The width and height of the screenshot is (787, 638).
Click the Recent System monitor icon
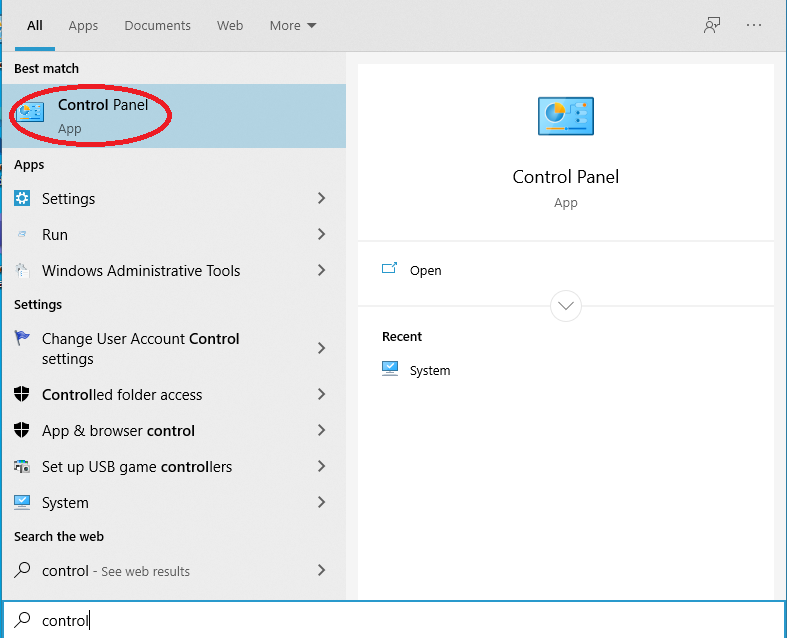[390, 369]
